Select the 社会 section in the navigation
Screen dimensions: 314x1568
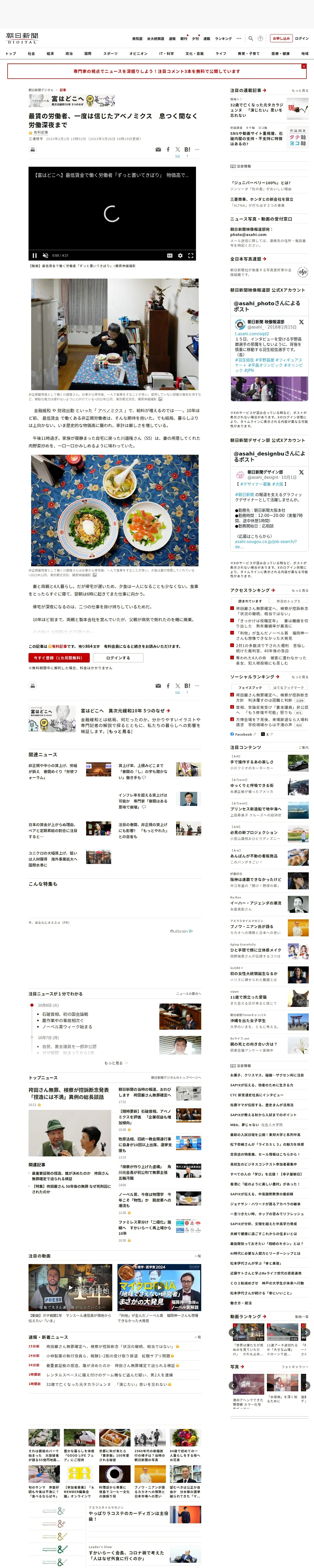click(31, 54)
